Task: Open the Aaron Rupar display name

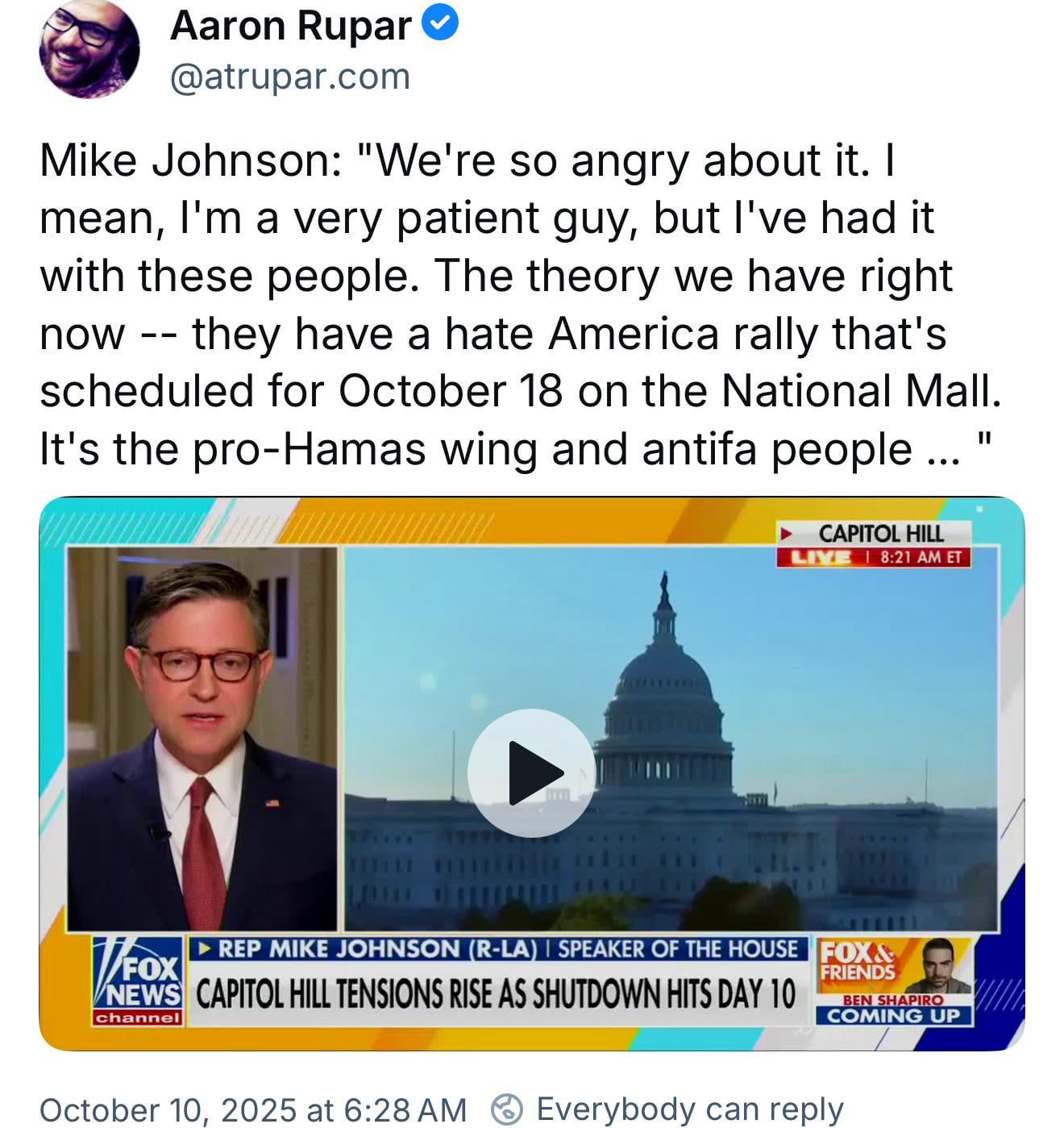Action: pos(290,26)
